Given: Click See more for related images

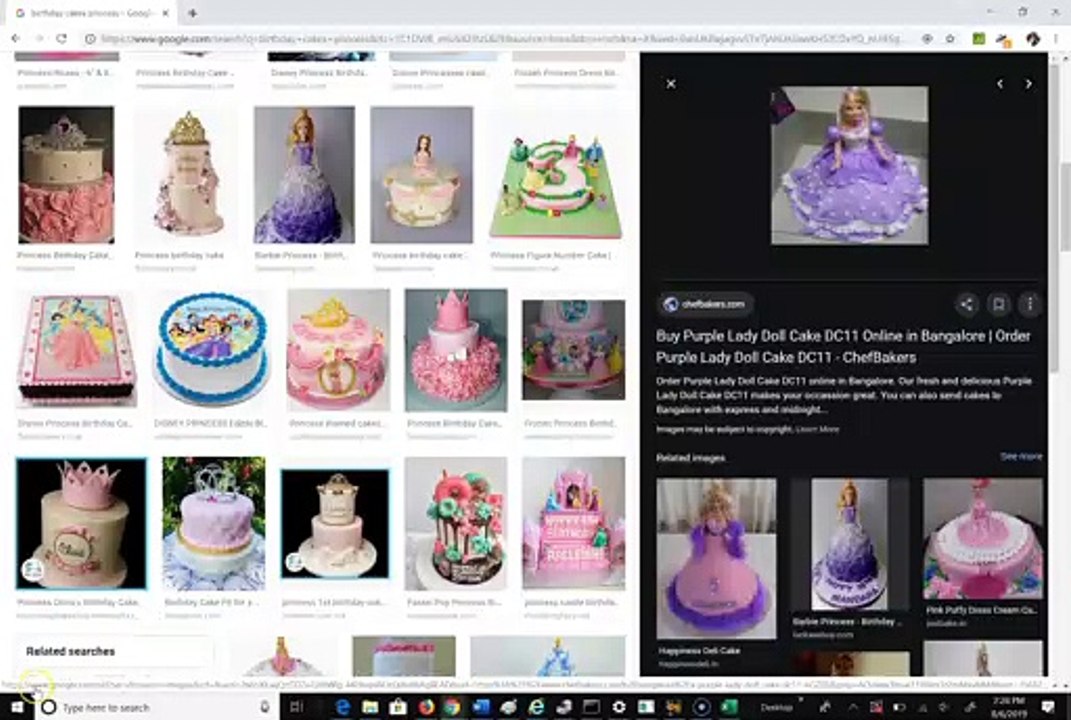Looking at the screenshot, I should pos(1021,456).
